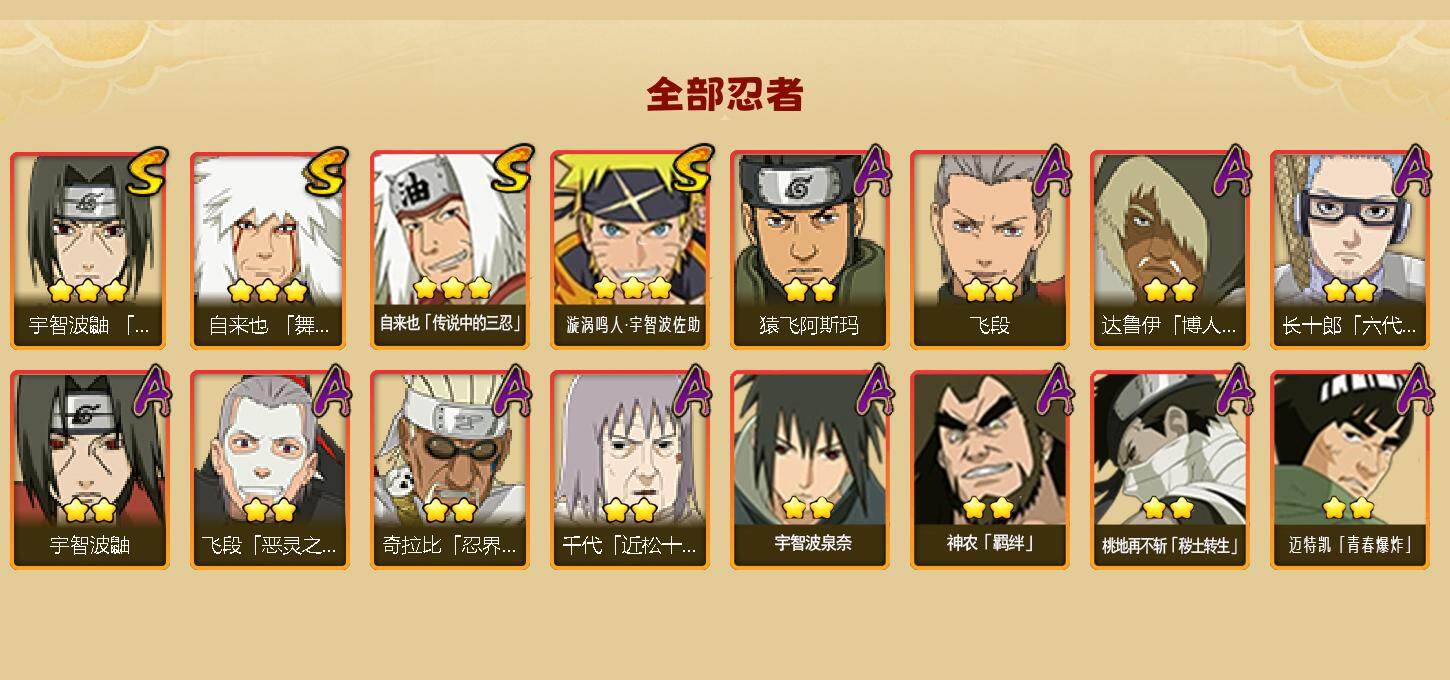The image size is (1450, 680).
Task: Select the 达鲁伊「博人...」 card
Action: coord(1169,250)
